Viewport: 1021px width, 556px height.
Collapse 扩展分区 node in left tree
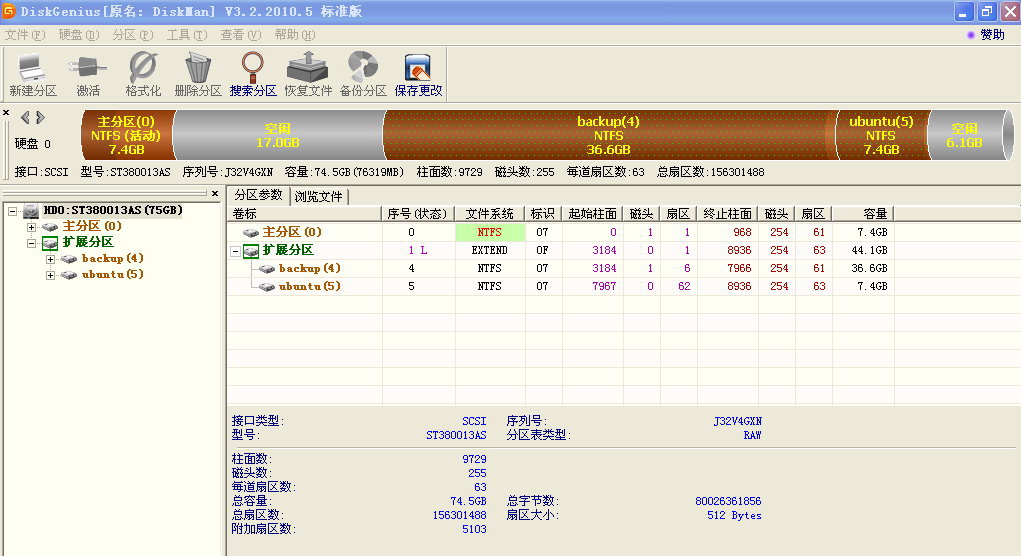click(31, 243)
